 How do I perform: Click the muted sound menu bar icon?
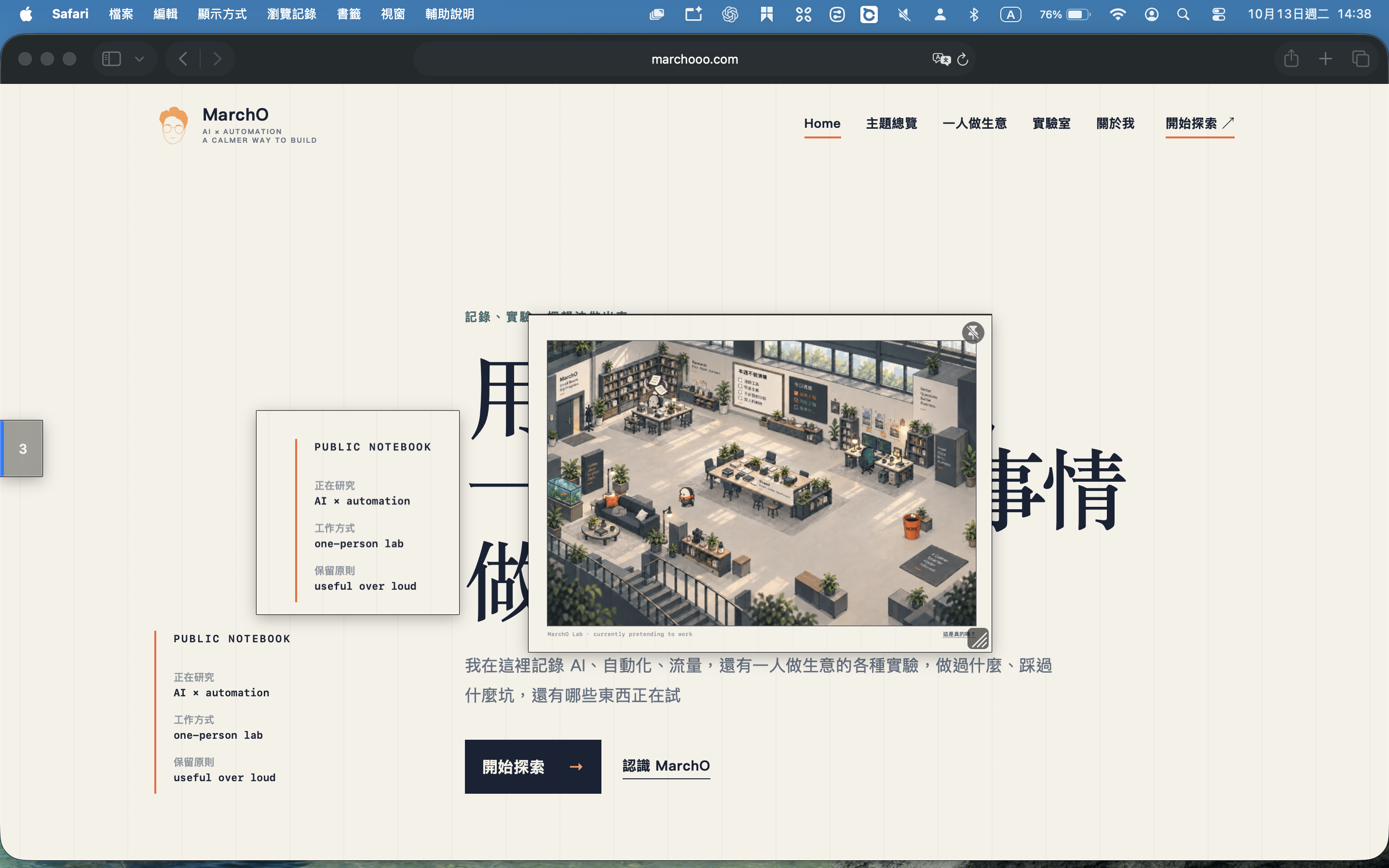[x=905, y=14]
